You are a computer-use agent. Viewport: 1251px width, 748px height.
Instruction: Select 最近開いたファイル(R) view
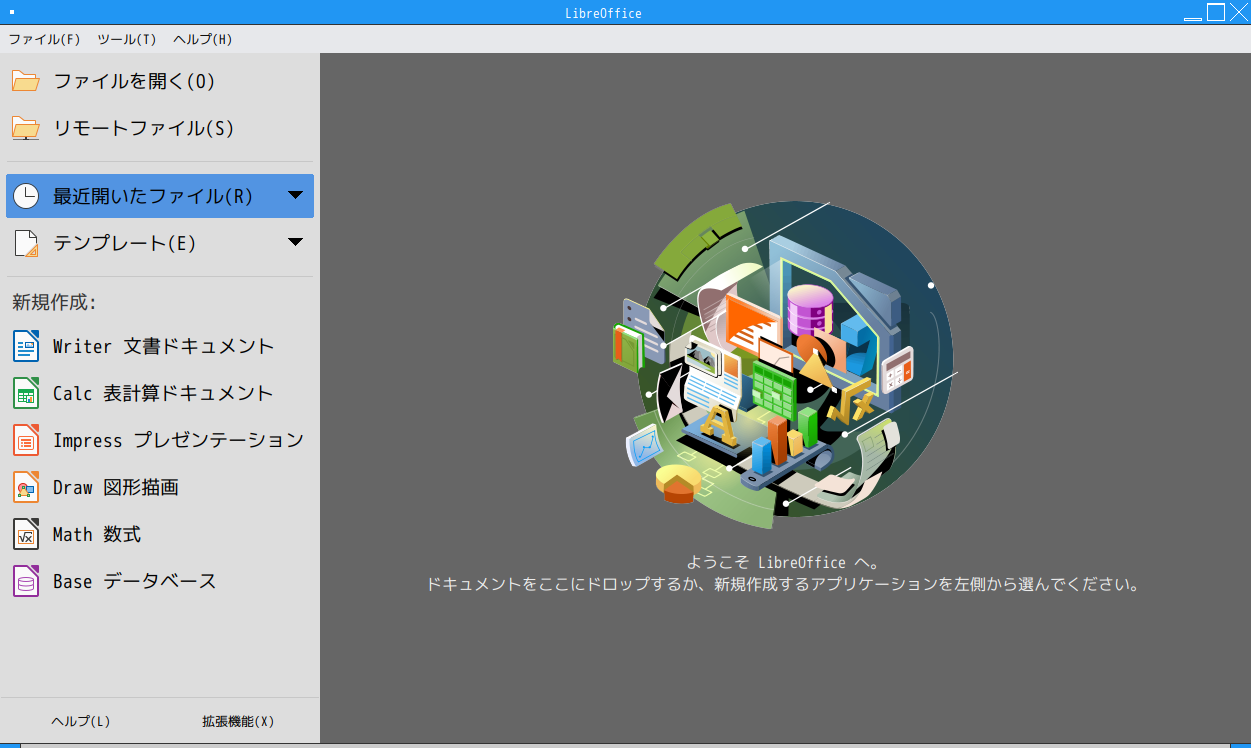(160, 196)
